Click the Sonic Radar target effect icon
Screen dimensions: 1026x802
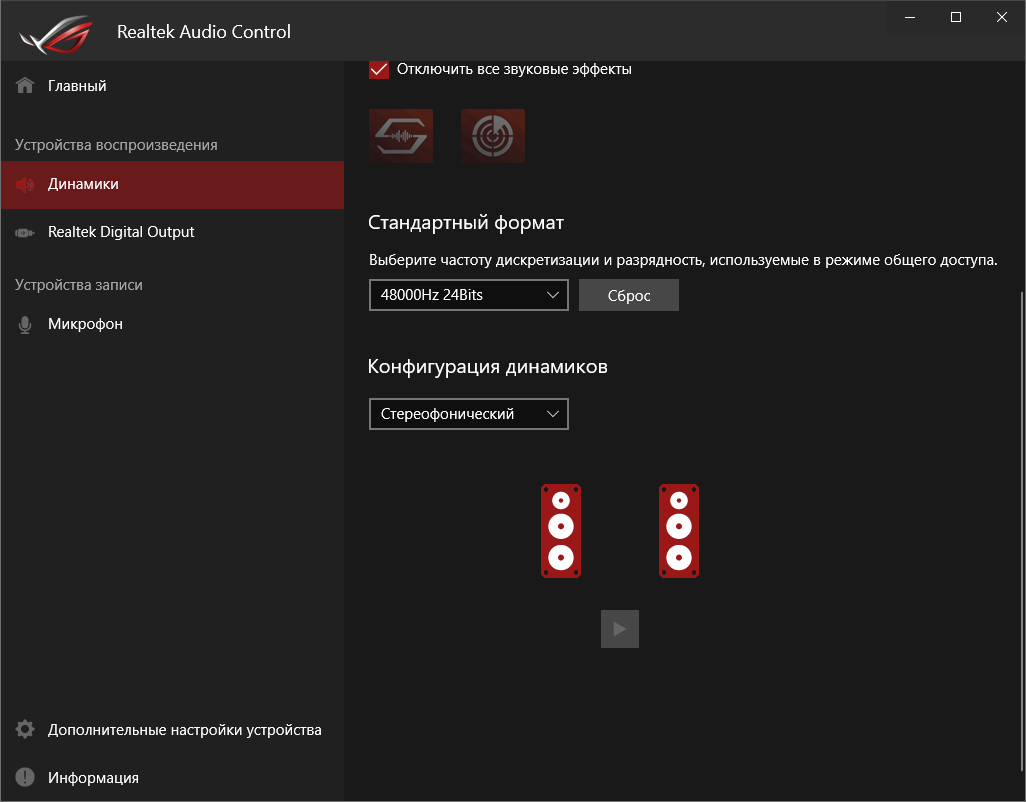pos(493,136)
